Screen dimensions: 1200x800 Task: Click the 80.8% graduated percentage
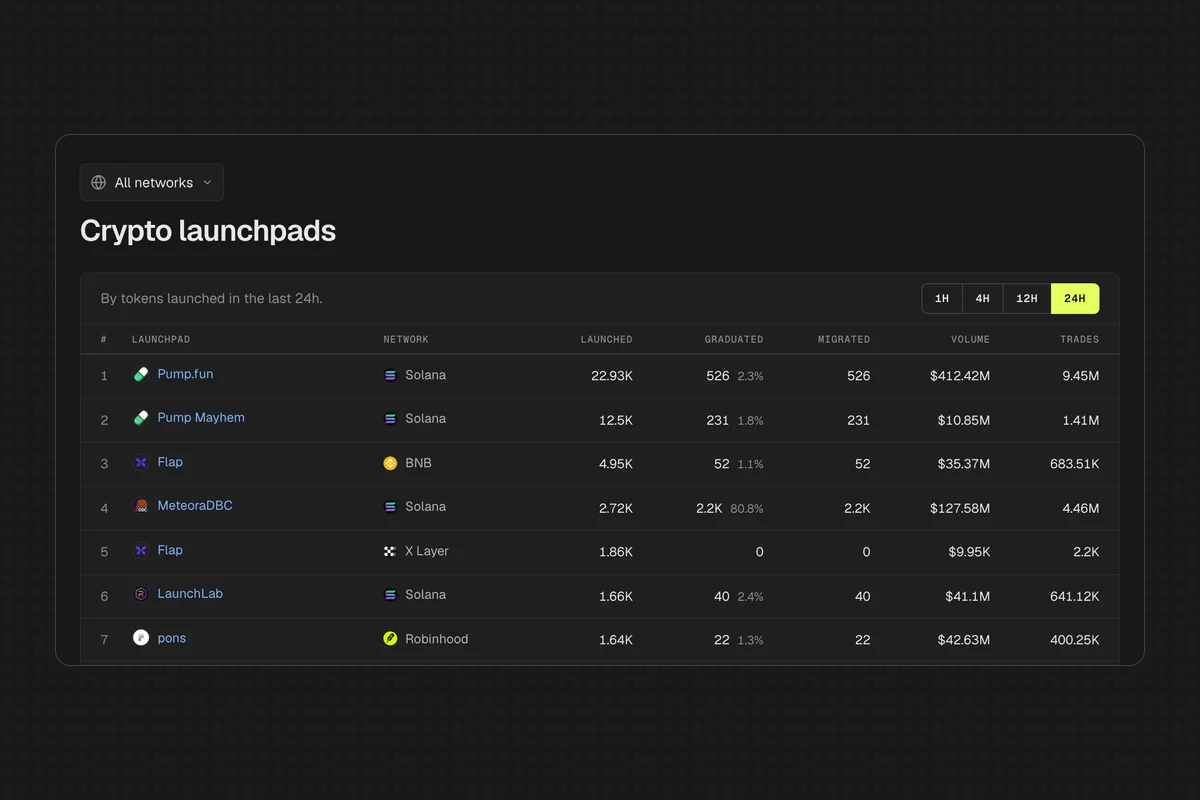747,509
